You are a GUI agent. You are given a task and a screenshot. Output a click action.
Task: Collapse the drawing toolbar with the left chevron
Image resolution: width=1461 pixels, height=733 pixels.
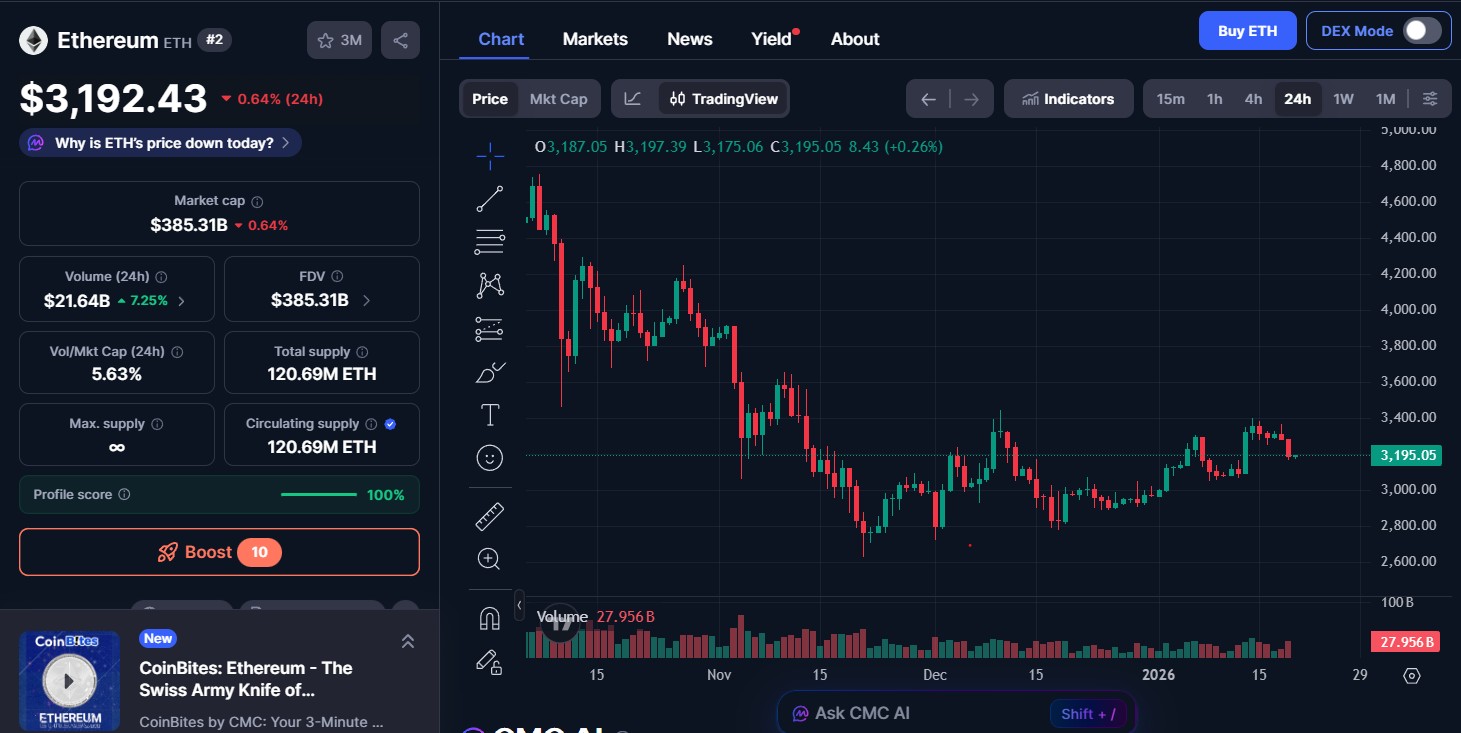coord(519,605)
